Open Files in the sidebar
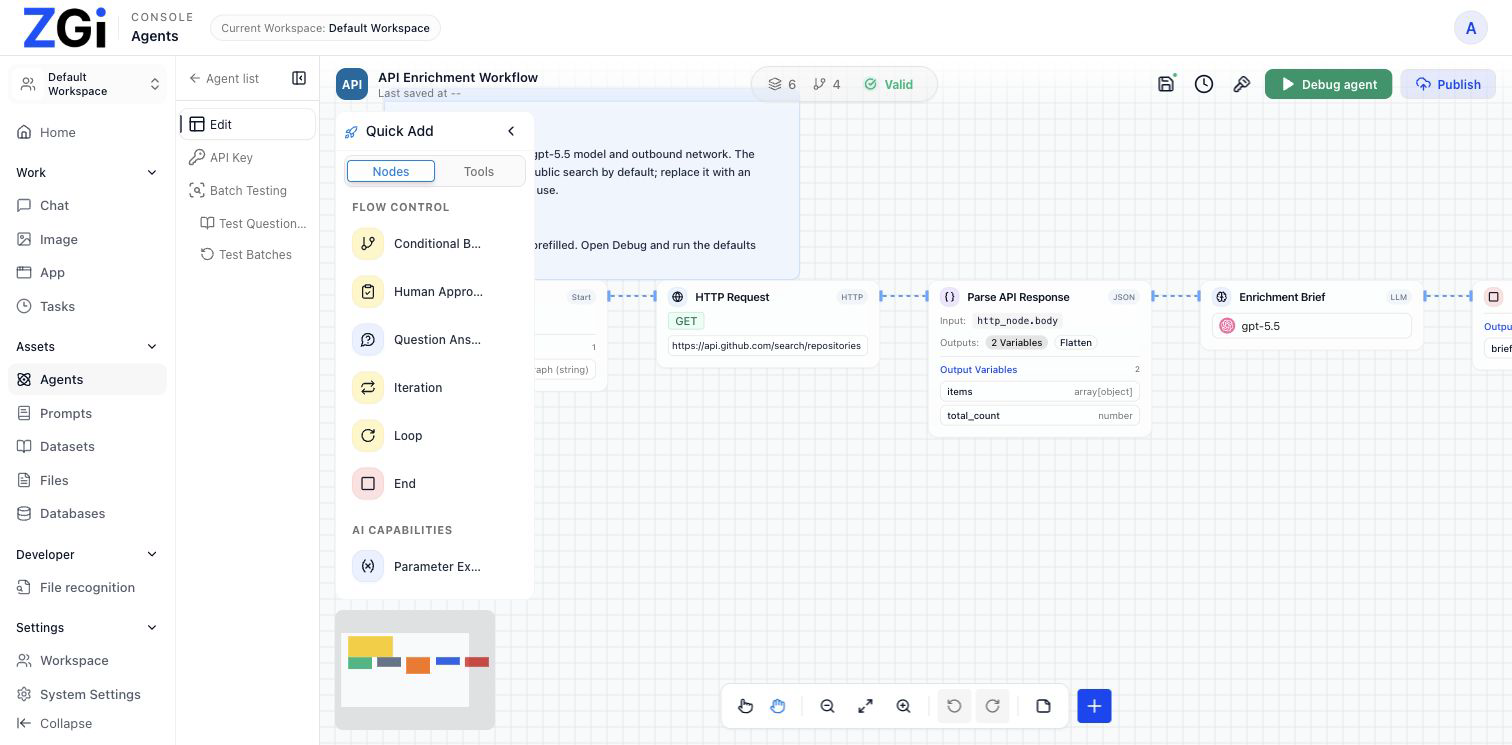The height and width of the screenshot is (745, 1512). coord(88,480)
